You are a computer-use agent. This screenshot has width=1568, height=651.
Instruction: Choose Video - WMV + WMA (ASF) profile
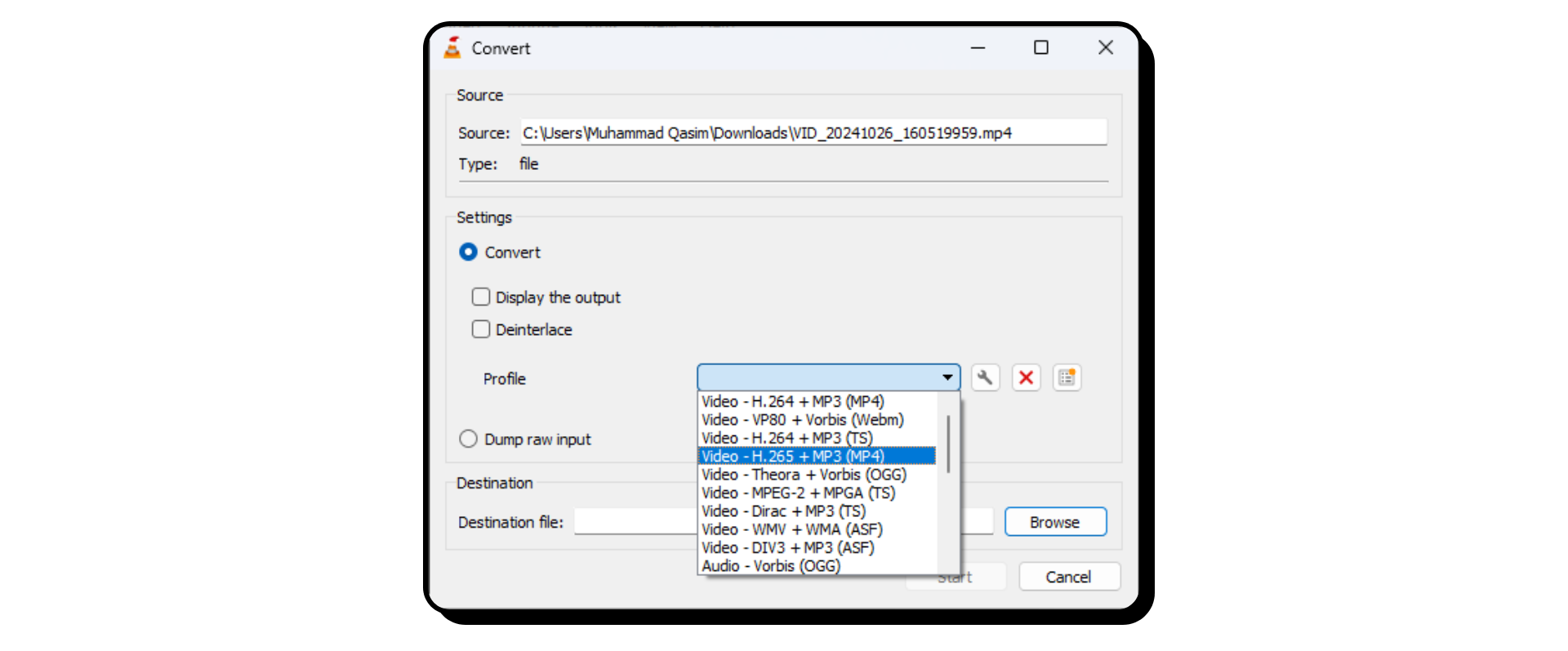[x=817, y=529]
